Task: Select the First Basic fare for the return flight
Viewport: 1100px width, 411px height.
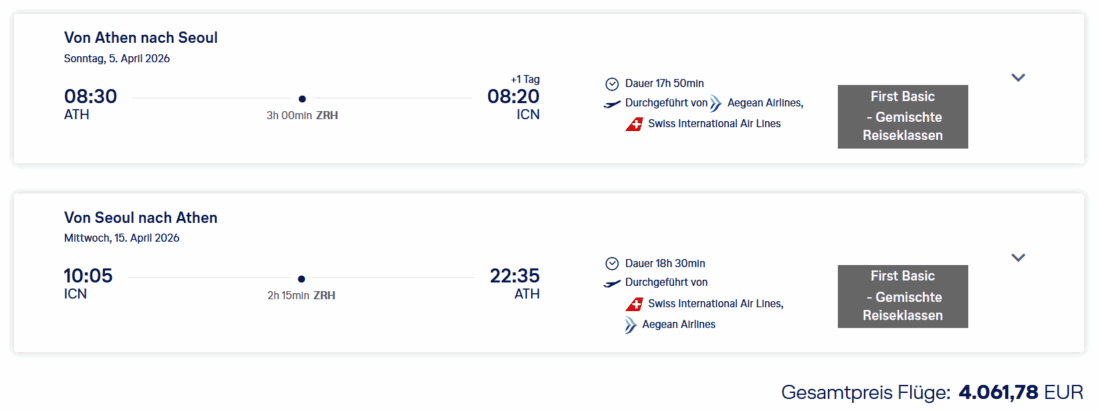Action: click(902, 296)
